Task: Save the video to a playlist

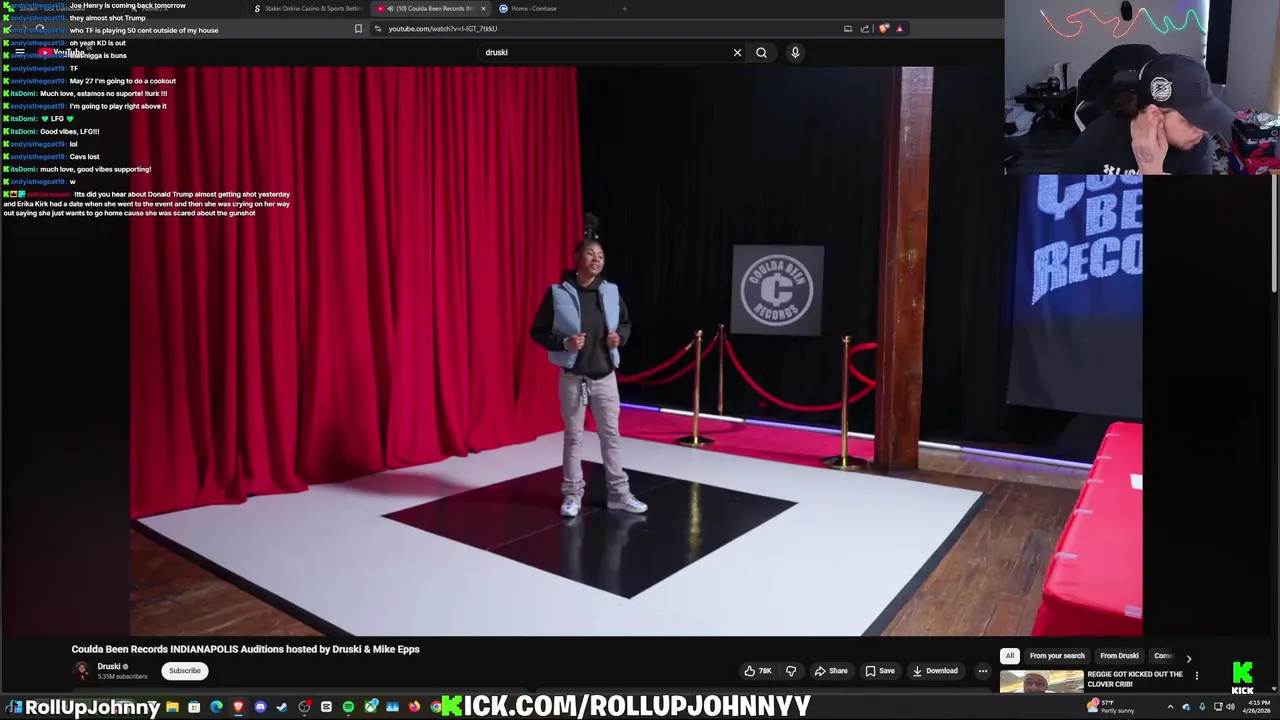Action: 880,671
